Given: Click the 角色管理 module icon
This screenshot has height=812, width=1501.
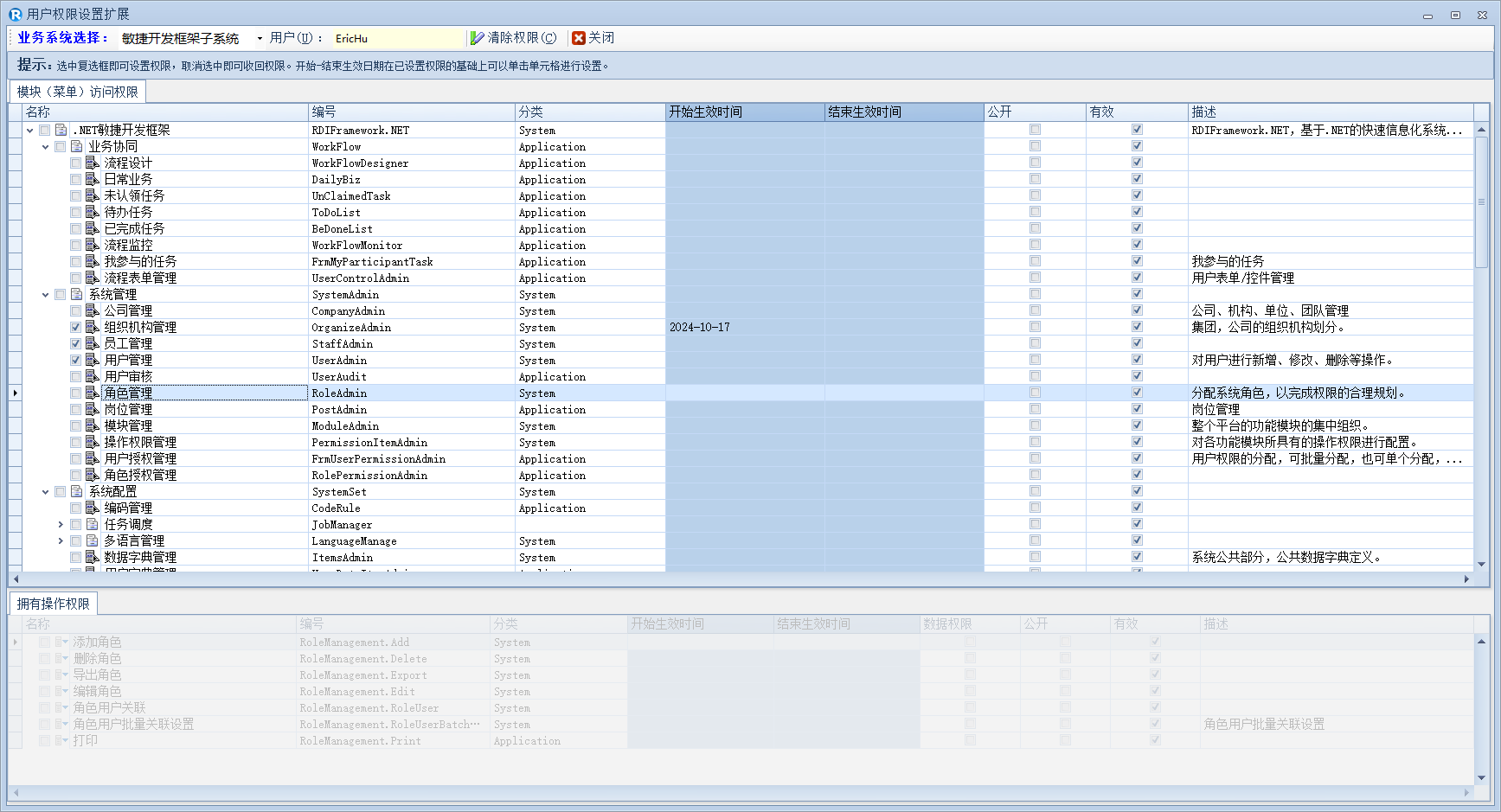Looking at the screenshot, I should [x=92, y=393].
